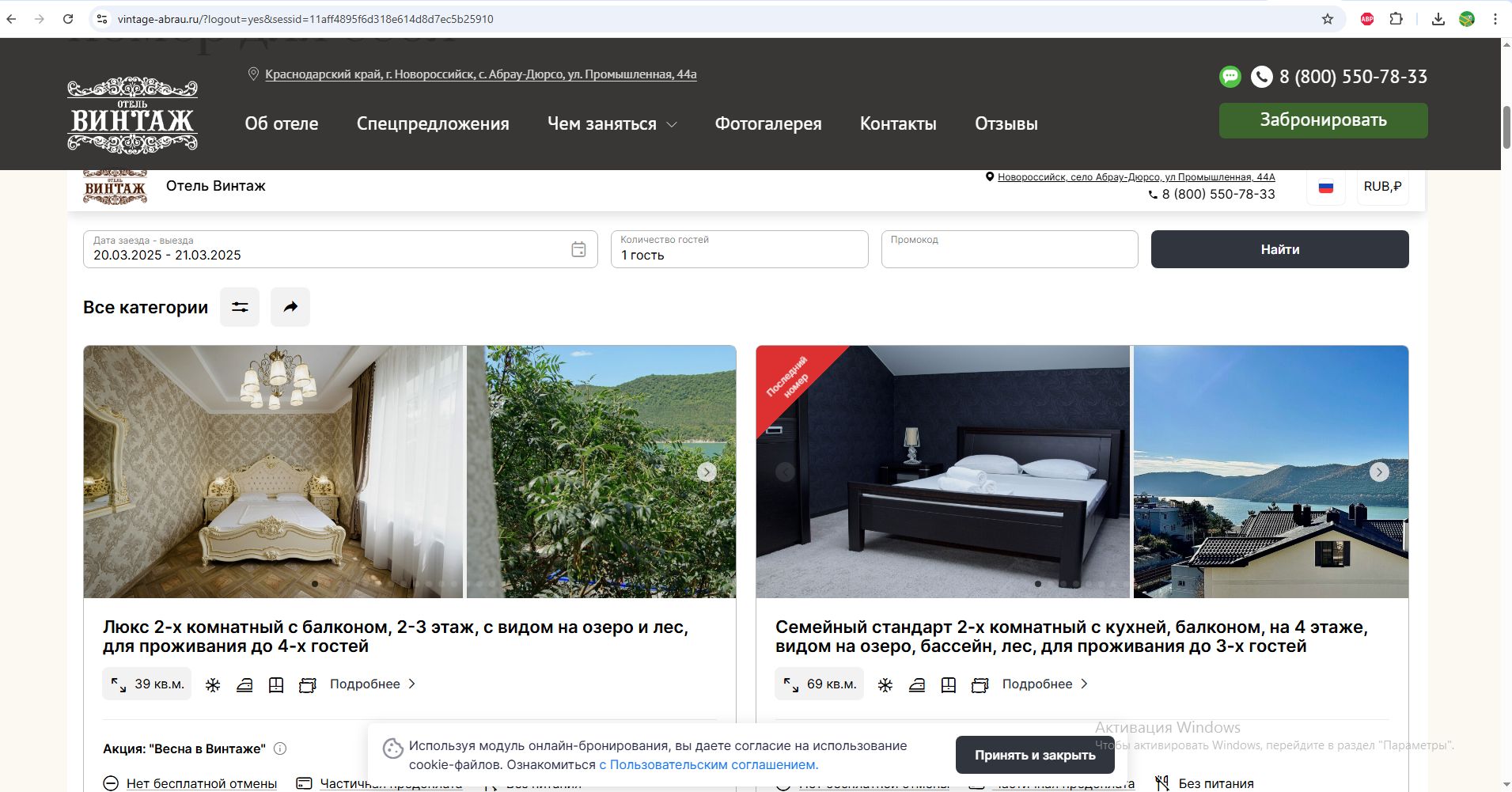Click the Семейный стандарт 2-х комнатный title

pos(1071,637)
